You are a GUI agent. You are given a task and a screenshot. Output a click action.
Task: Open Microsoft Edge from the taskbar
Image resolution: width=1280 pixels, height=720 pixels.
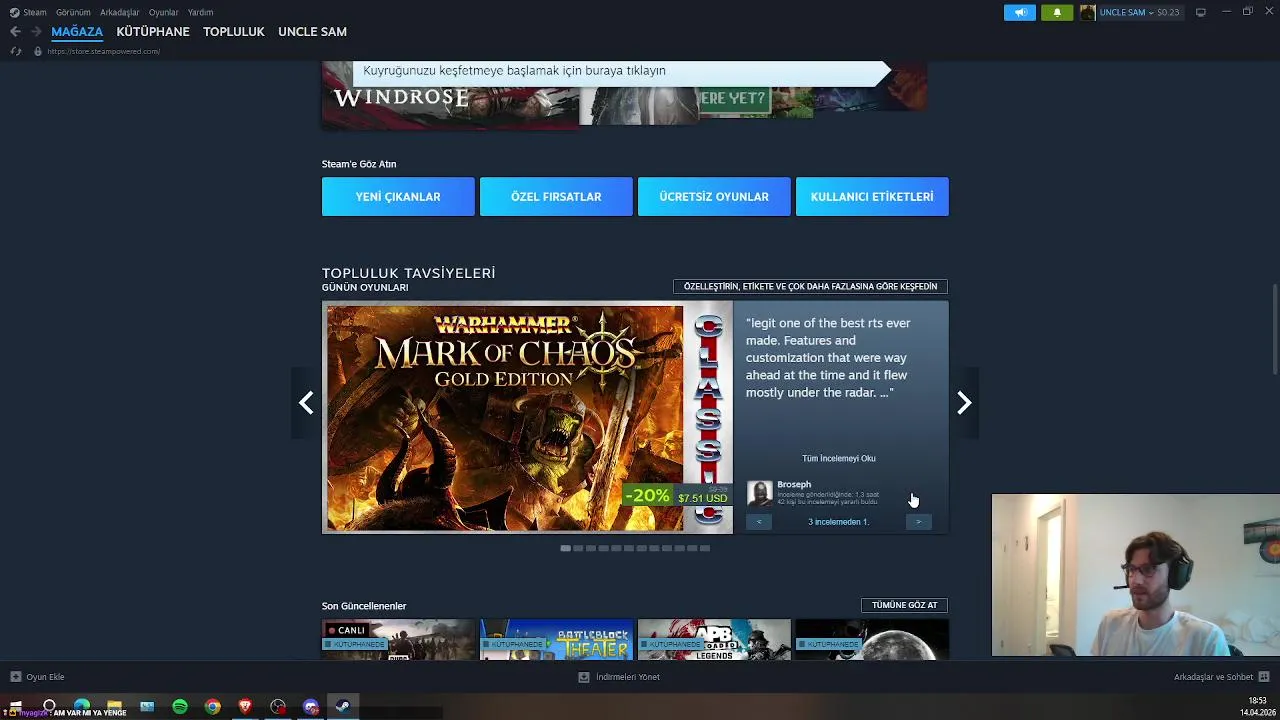coord(82,707)
